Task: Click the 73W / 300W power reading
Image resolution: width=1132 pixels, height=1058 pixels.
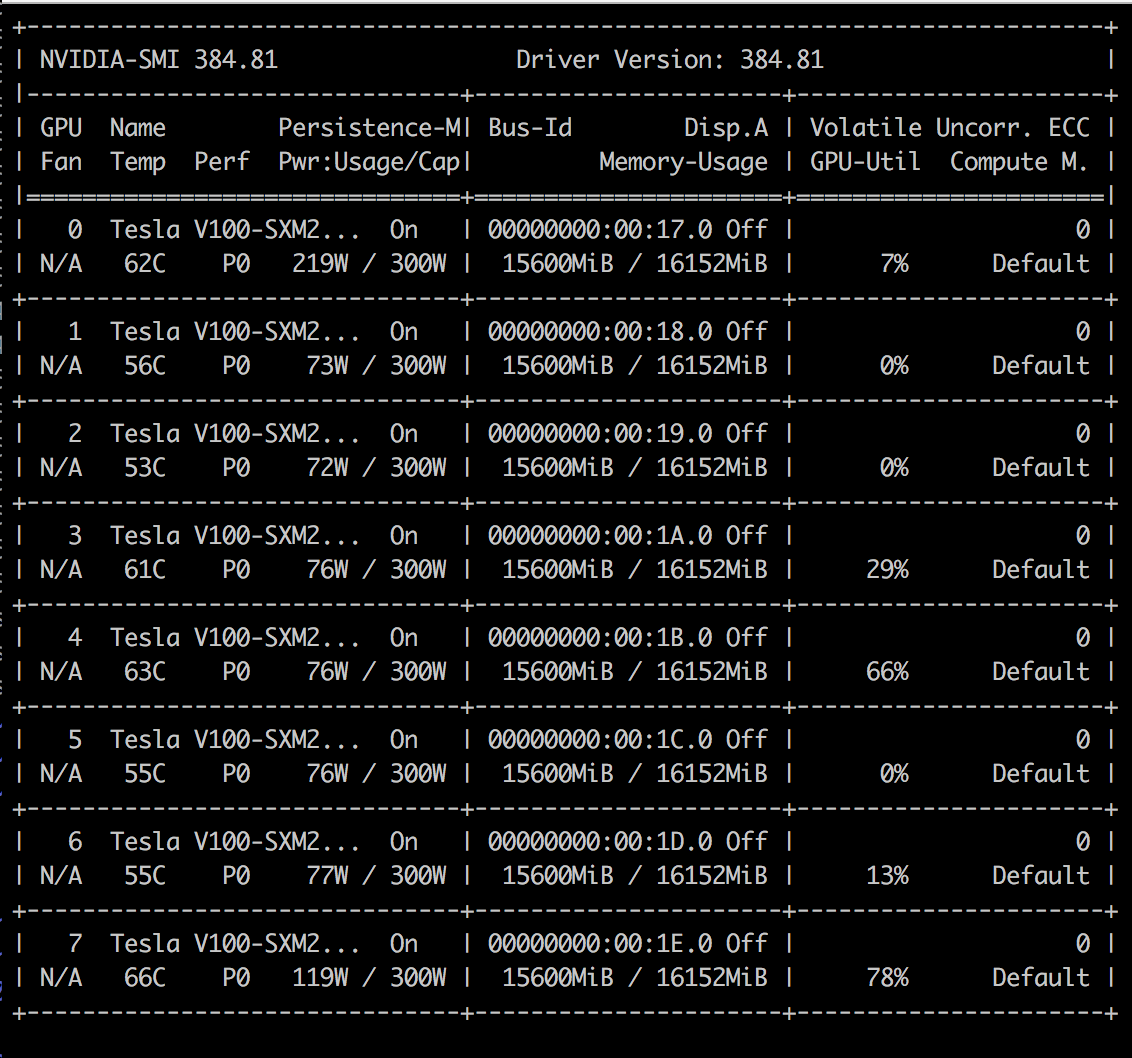Action: click(376, 365)
